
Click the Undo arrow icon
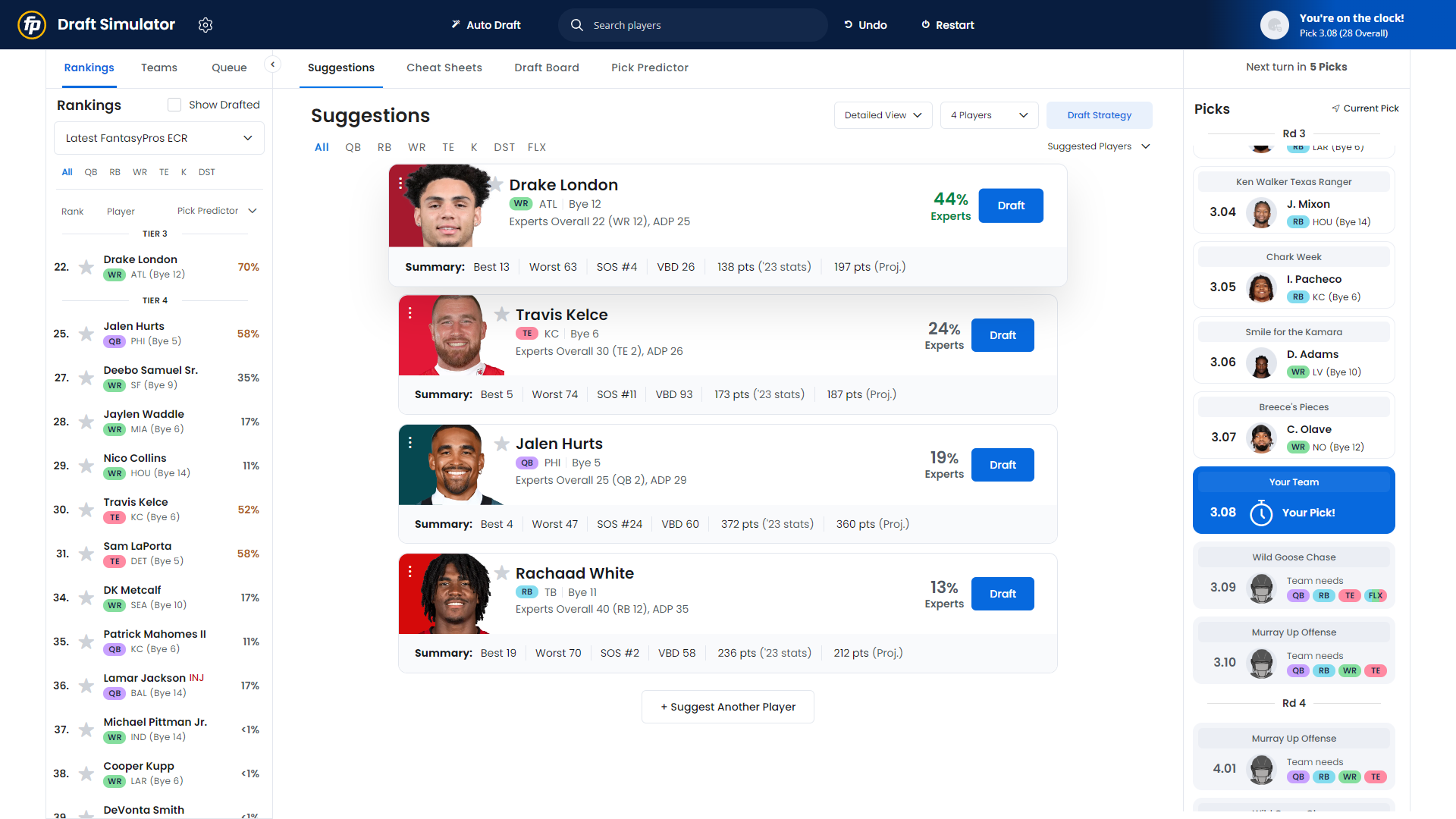point(849,25)
